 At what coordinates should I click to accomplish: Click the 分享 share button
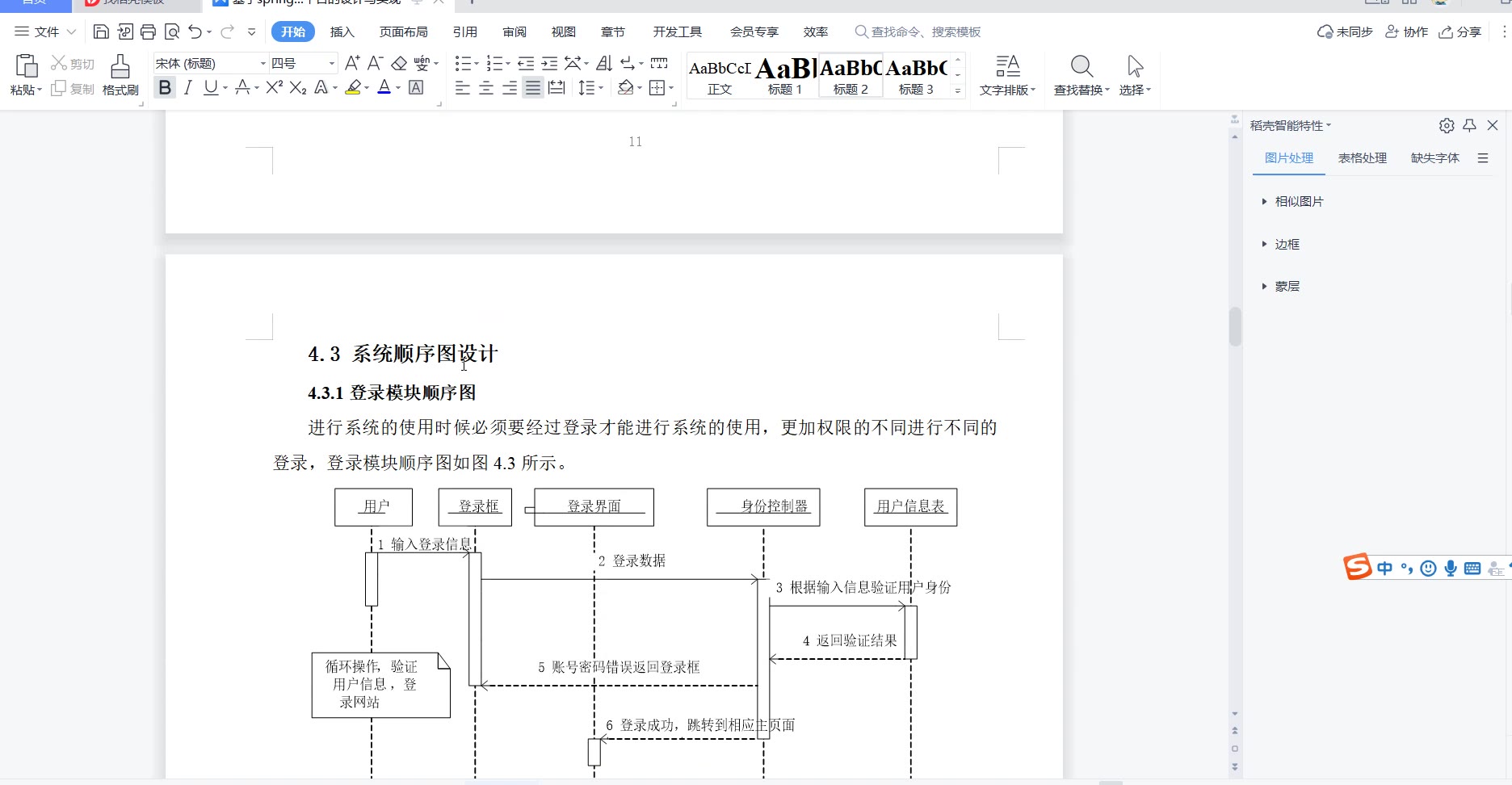(1460, 32)
